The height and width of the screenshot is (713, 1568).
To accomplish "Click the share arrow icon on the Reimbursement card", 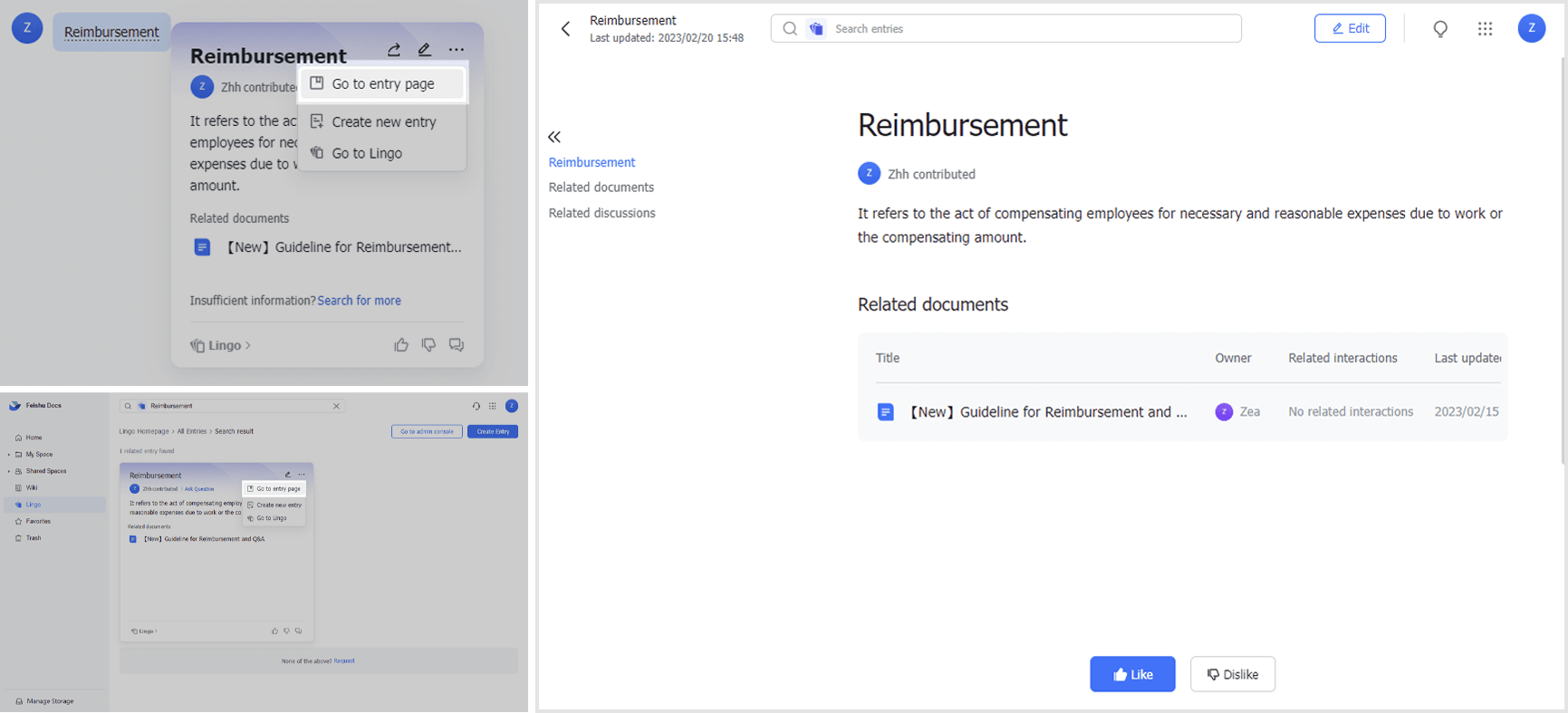I will tap(394, 50).
